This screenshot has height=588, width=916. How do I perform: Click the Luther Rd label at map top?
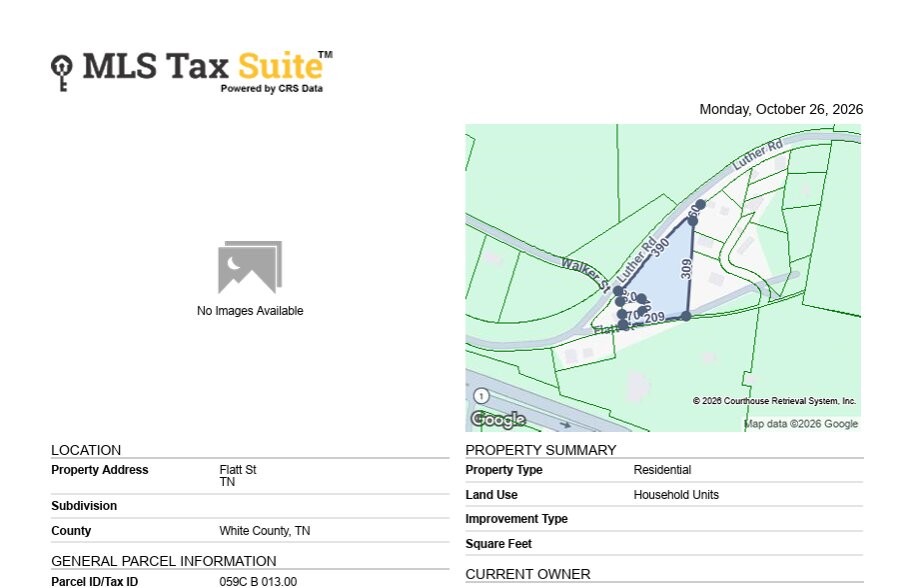[758, 154]
